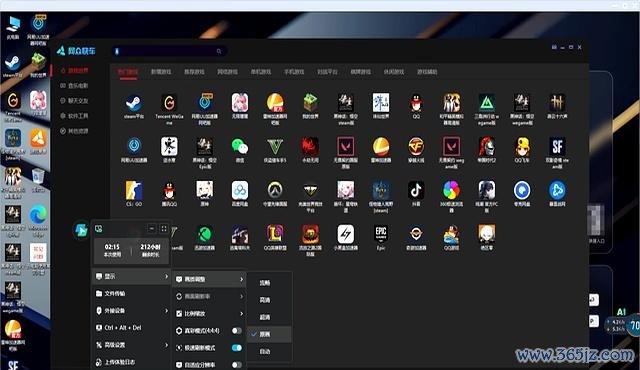Toggle the 真彩模式(4:4:4) switch
640x370 pixels.
pyautogui.click(x=236, y=330)
